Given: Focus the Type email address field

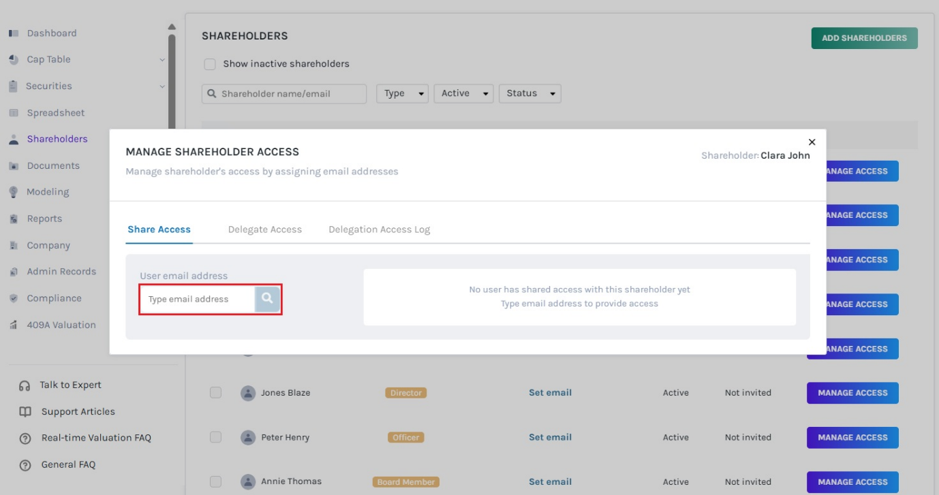Looking at the screenshot, I should [x=198, y=299].
